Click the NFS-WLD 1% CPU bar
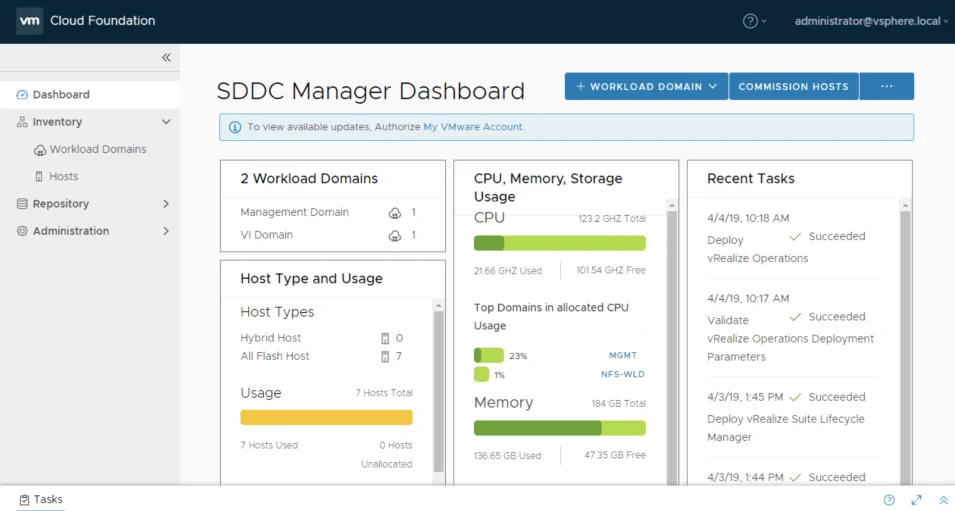Viewport: 955px width, 511px height. (x=481, y=375)
